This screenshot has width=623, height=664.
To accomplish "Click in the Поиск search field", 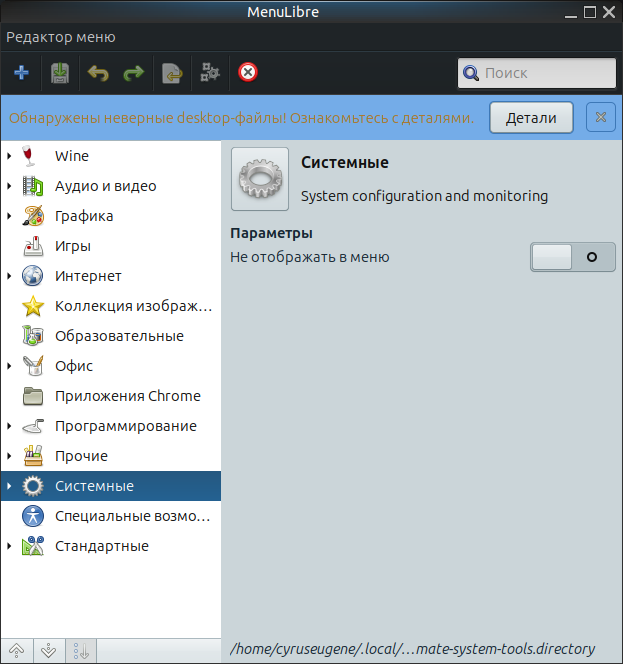I will tap(537, 73).
